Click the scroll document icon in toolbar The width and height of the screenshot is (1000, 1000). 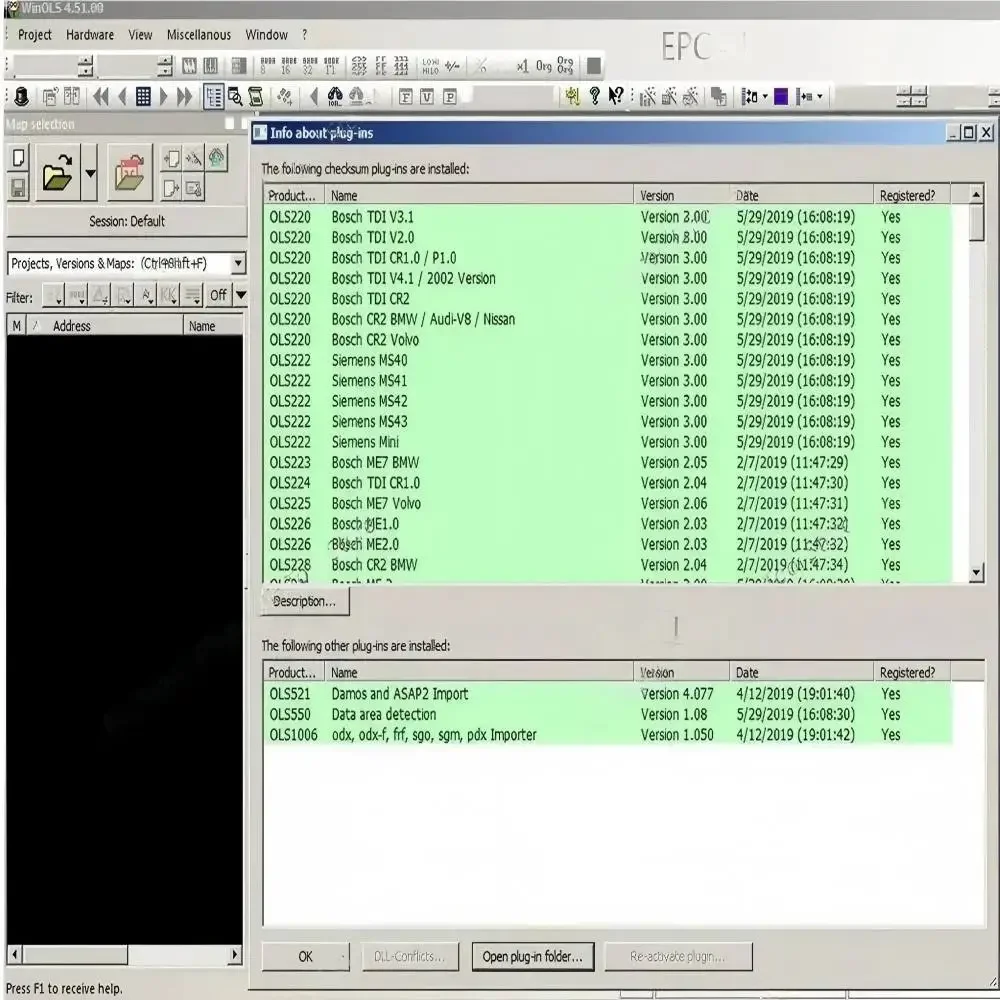click(256, 96)
